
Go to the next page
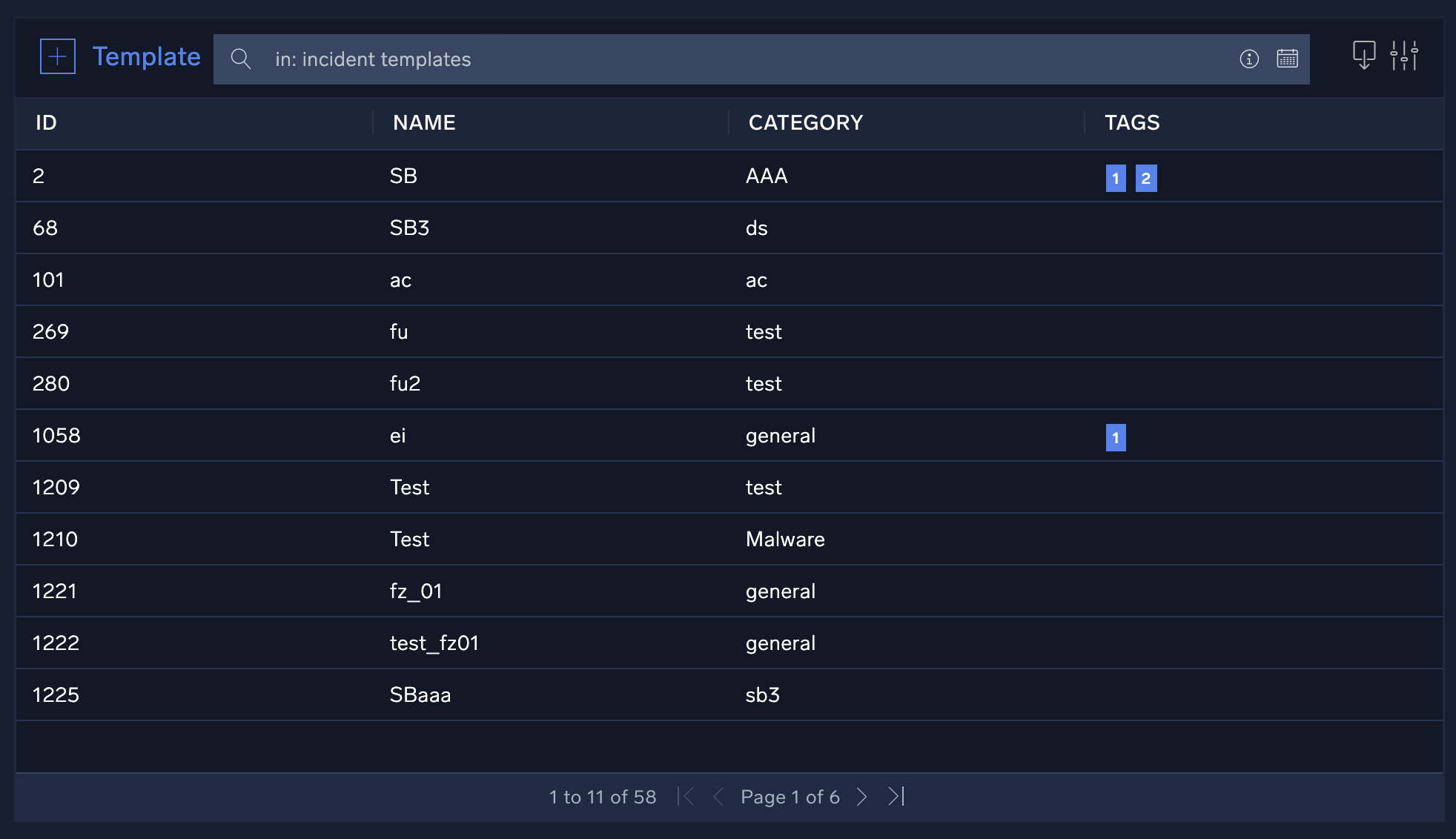coord(861,797)
